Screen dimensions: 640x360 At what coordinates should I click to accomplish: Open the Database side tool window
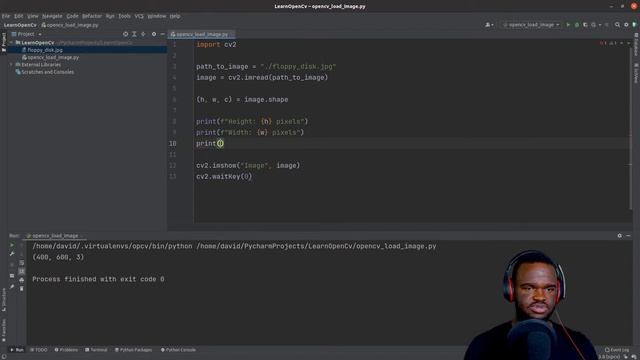pos(636,44)
